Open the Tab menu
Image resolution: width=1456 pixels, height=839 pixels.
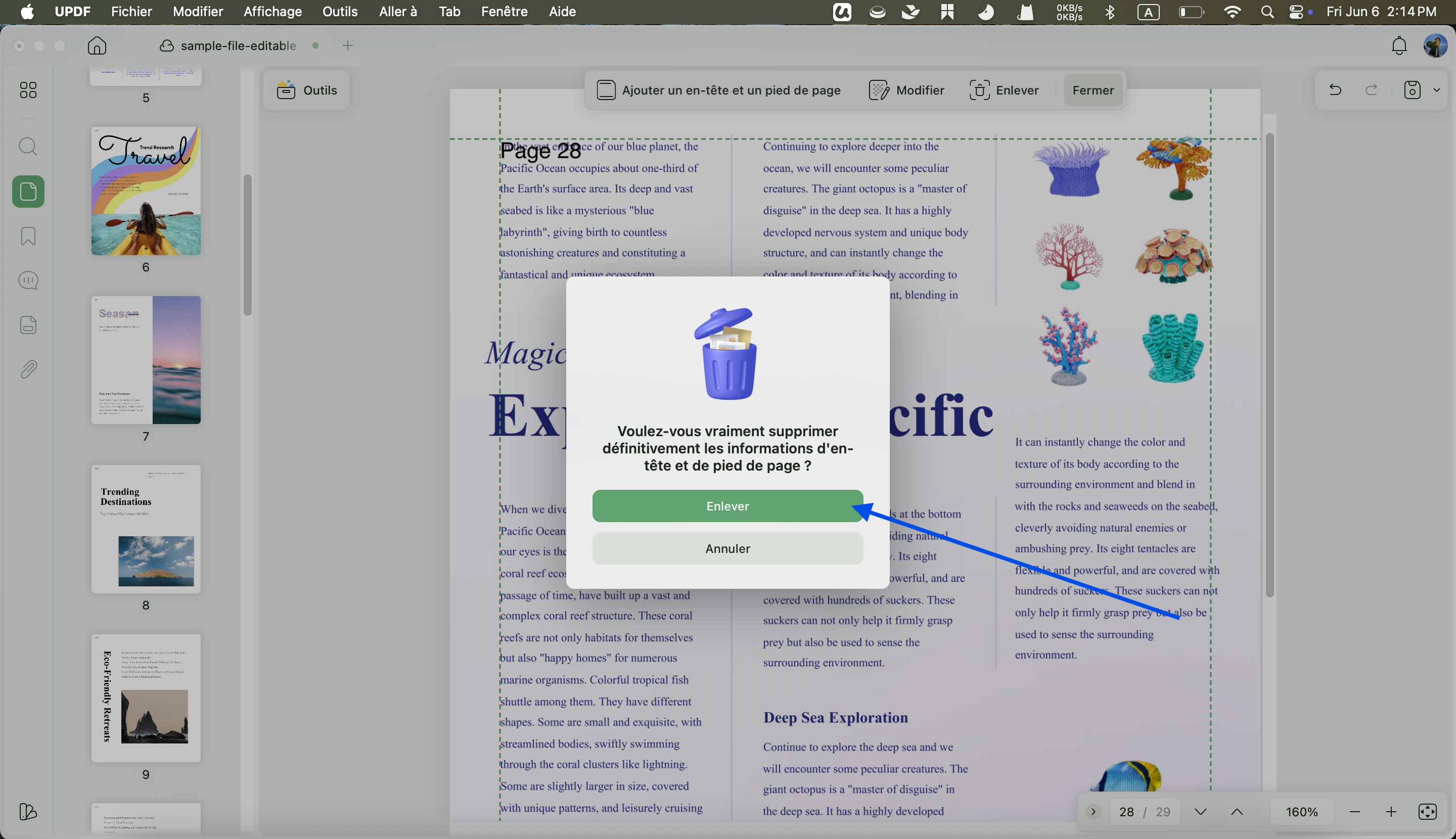tap(449, 12)
